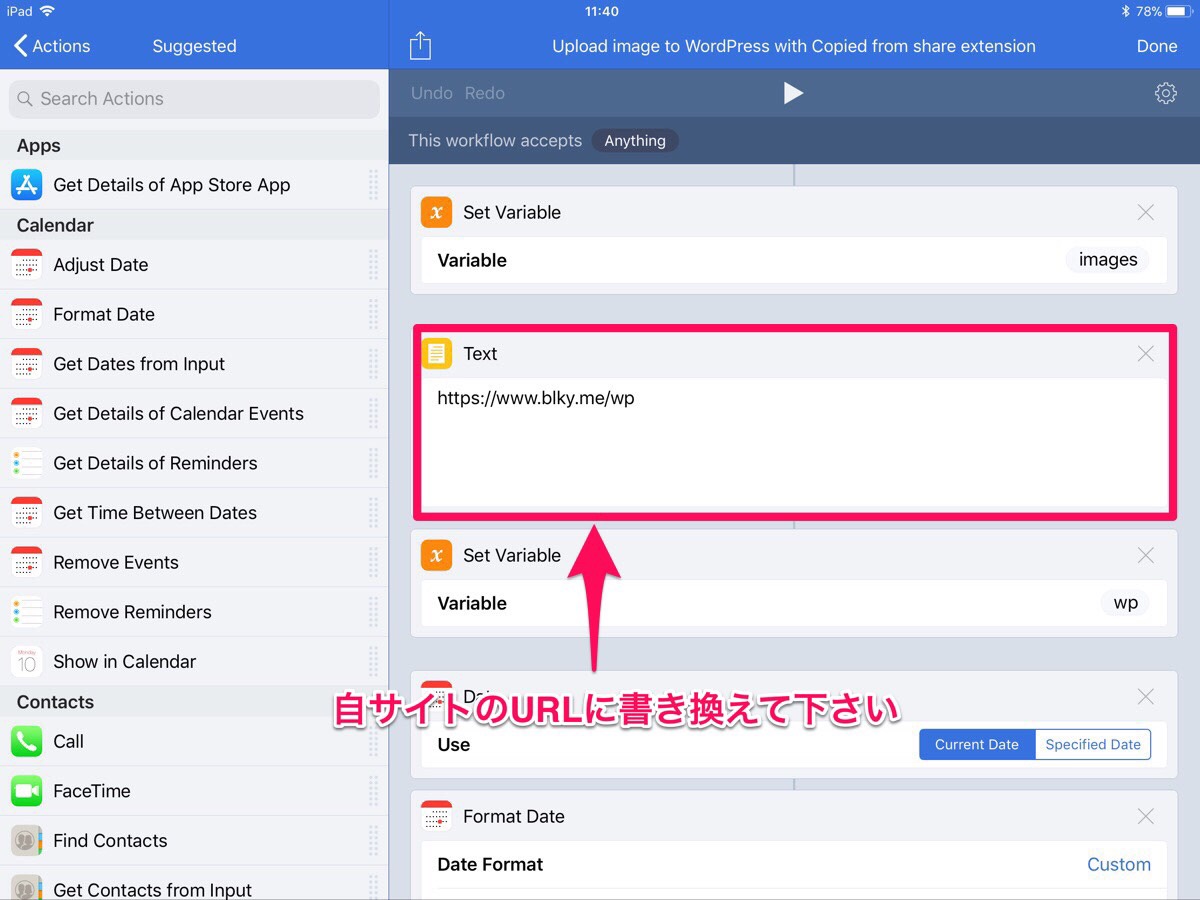
Task: Edit the 'wp' variable name
Action: pyautogui.click(x=1126, y=603)
